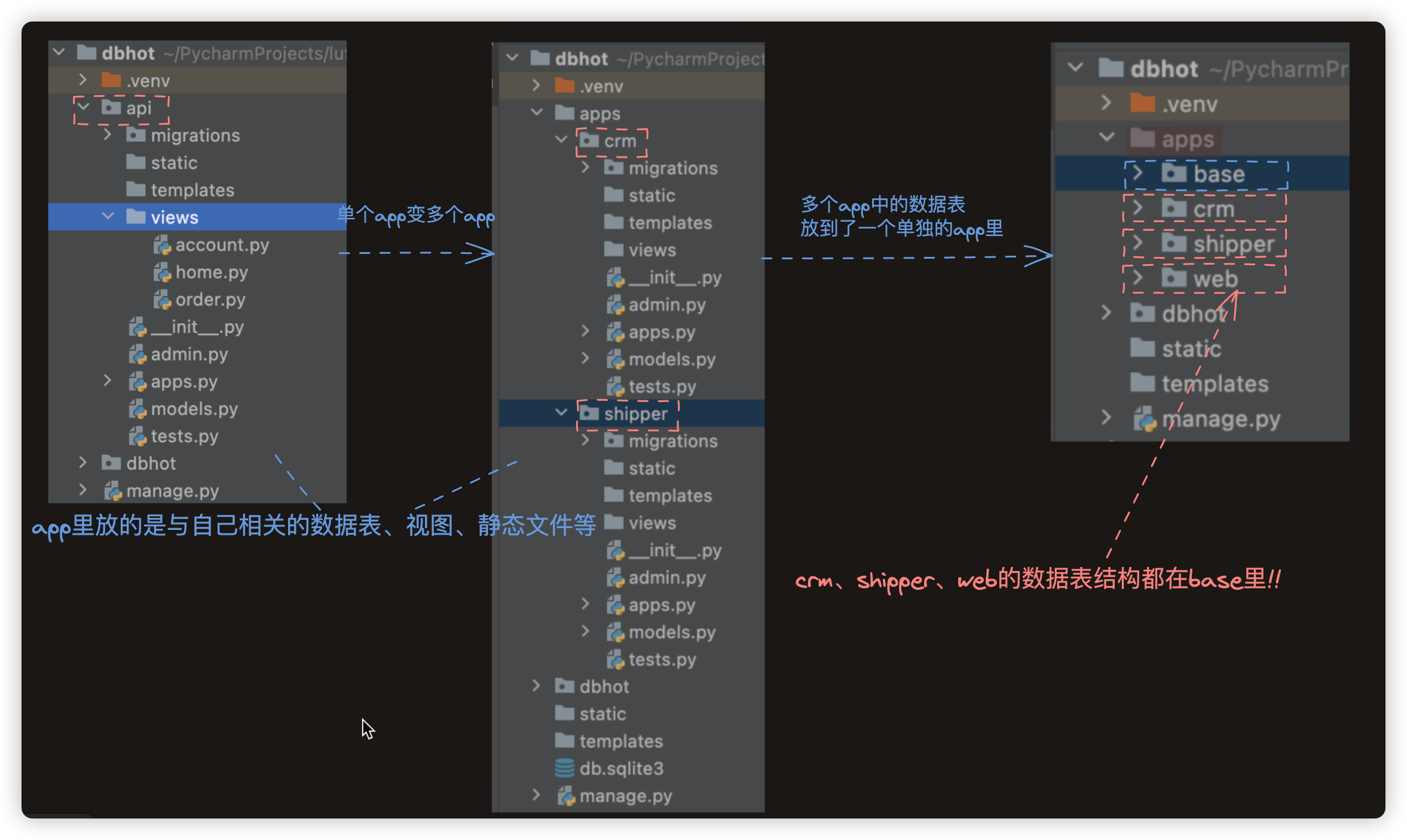1407x840 pixels.
Task: Select admin.py under the shipper app
Action: click(x=666, y=578)
